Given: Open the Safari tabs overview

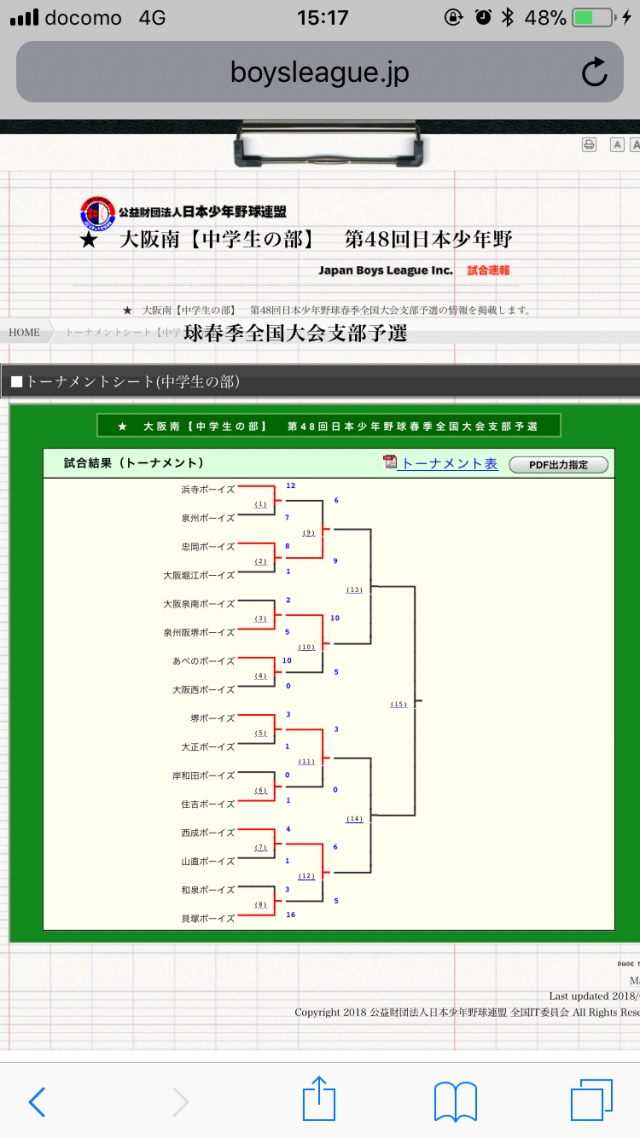Looking at the screenshot, I should click(x=592, y=1100).
